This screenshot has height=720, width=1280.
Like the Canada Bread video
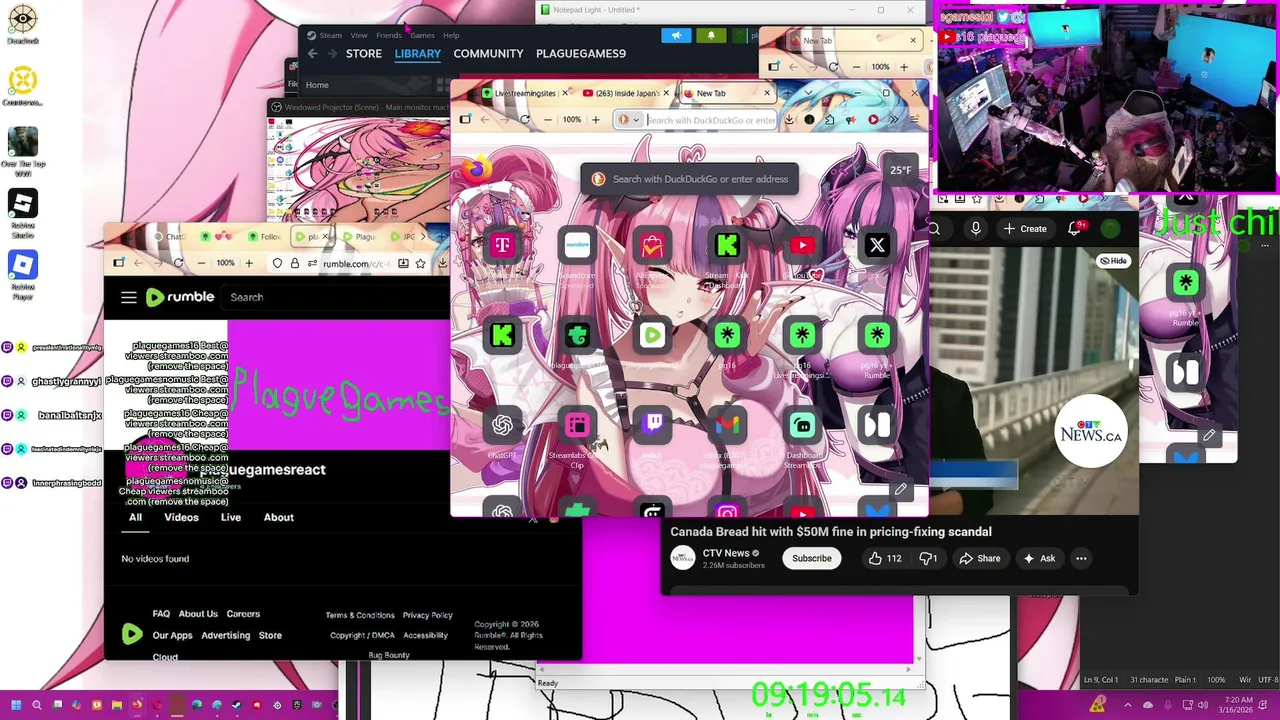pos(884,559)
